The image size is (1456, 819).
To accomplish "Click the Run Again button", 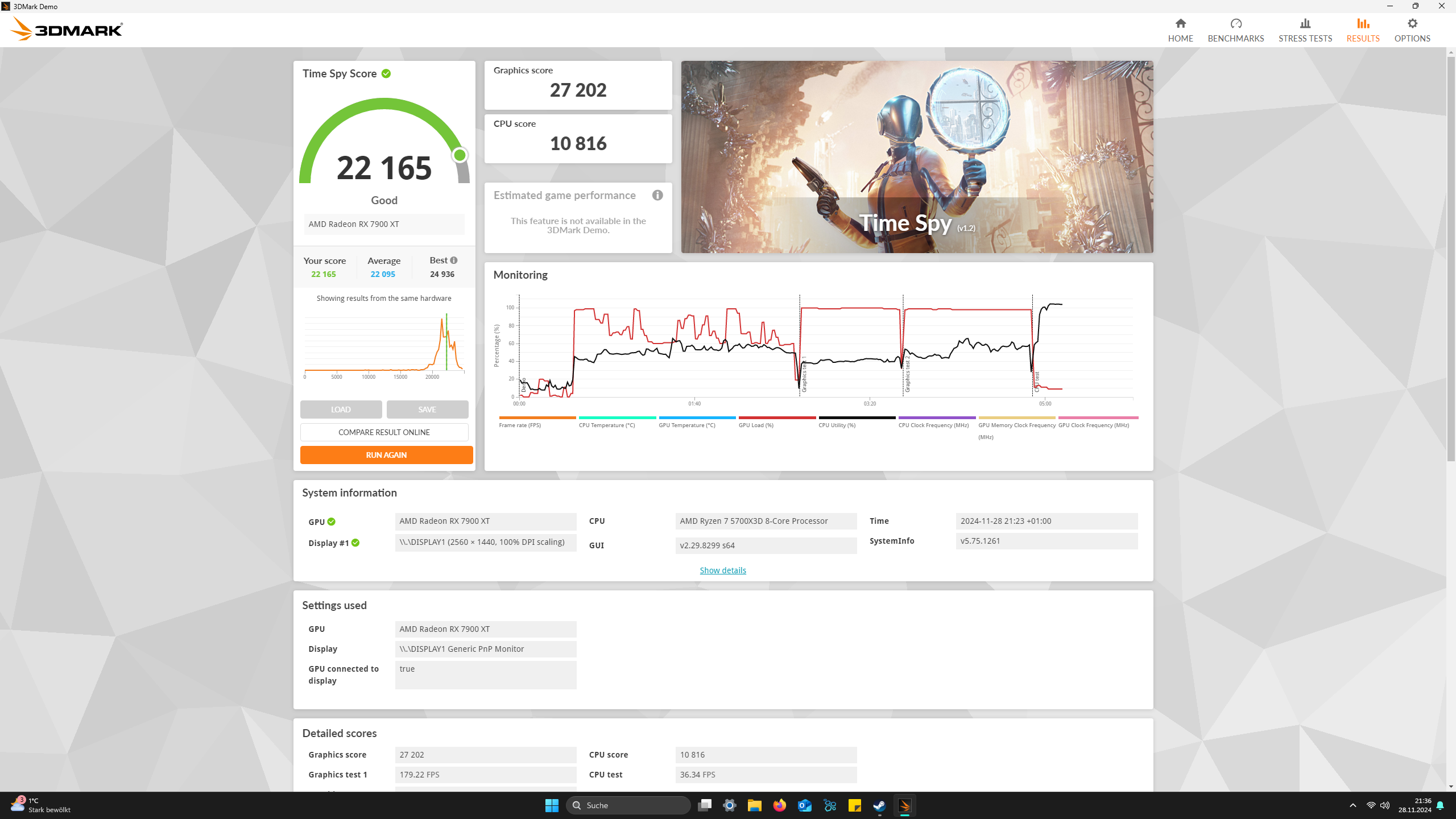I will 386,455.
